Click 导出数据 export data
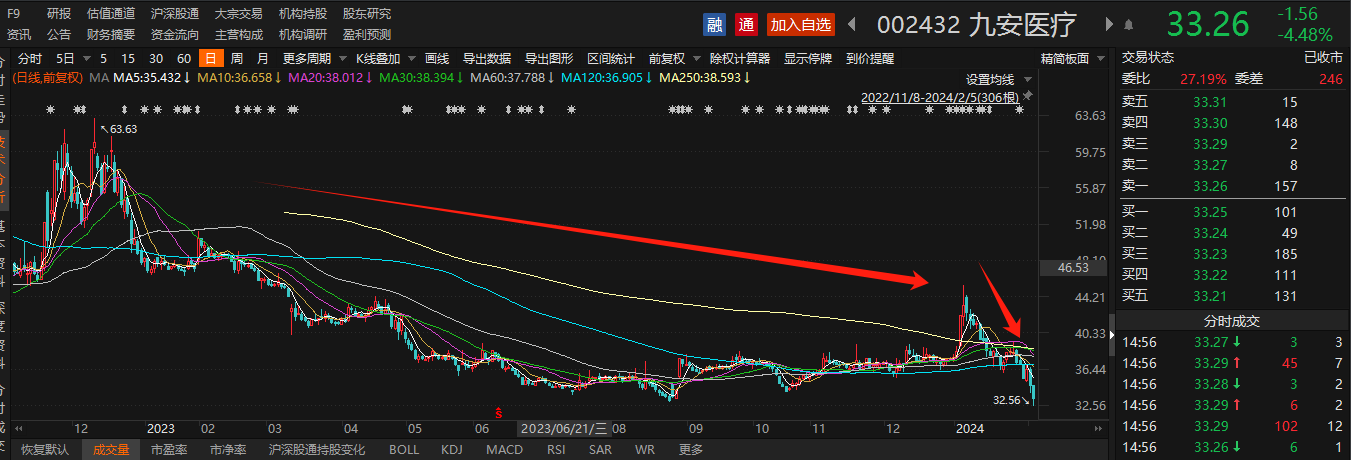This screenshot has height=460, width=1351. pos(487,58)
